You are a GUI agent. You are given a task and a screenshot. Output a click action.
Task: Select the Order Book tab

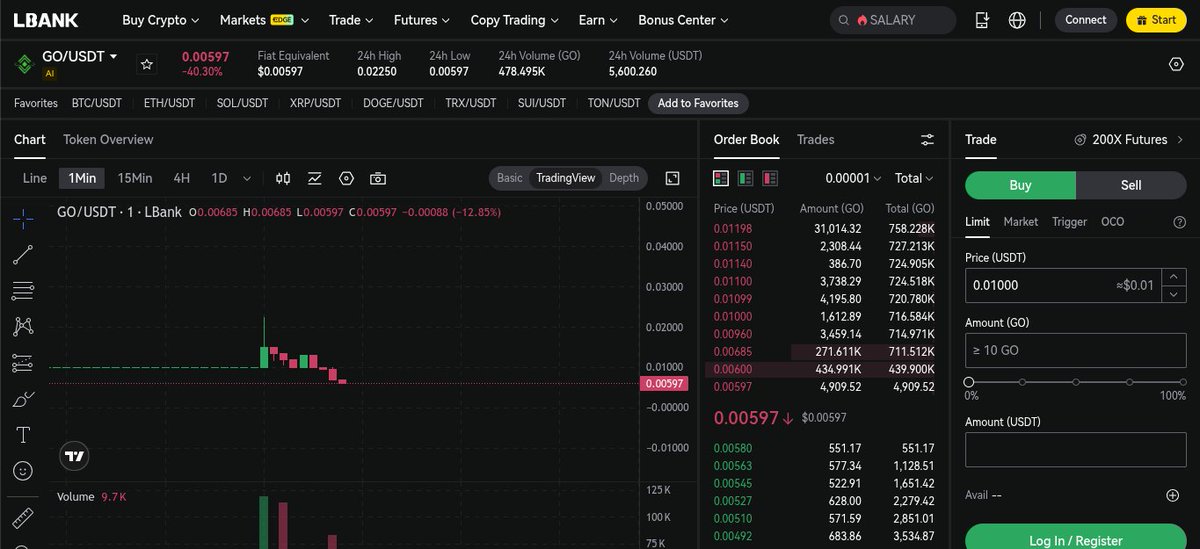[746, 140]
